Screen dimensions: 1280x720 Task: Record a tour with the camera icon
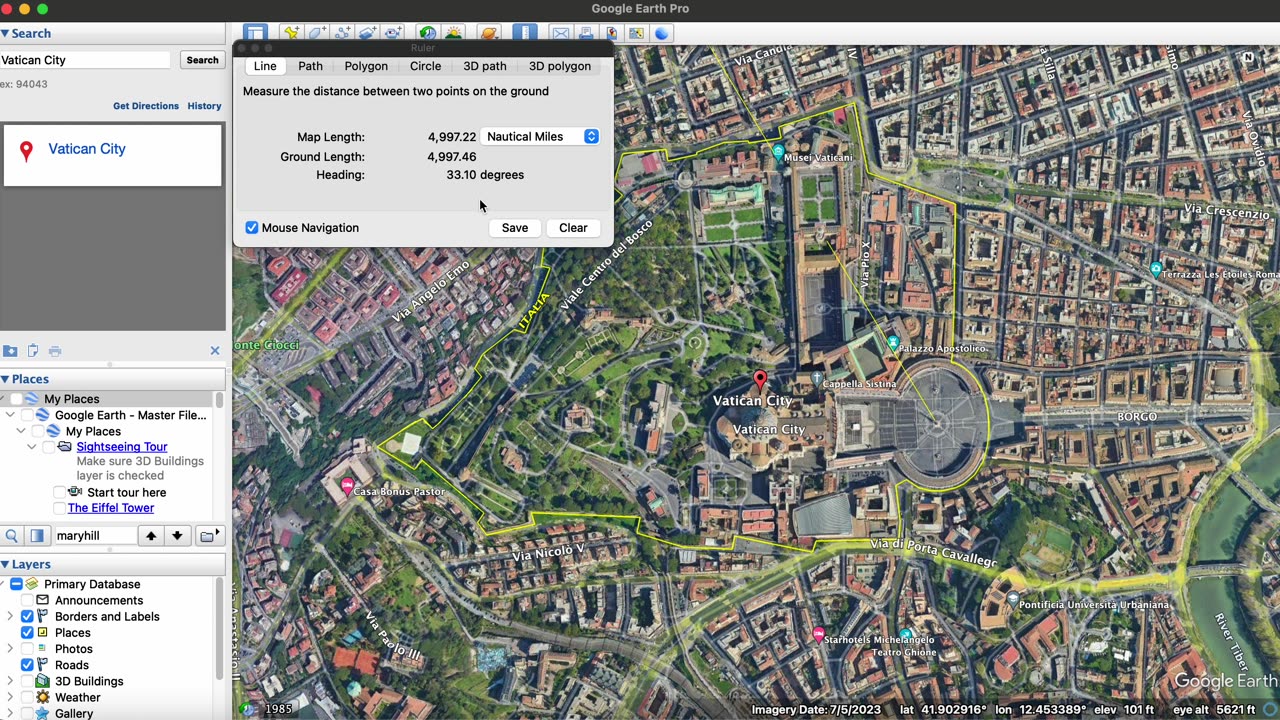[x=393, y=33]
